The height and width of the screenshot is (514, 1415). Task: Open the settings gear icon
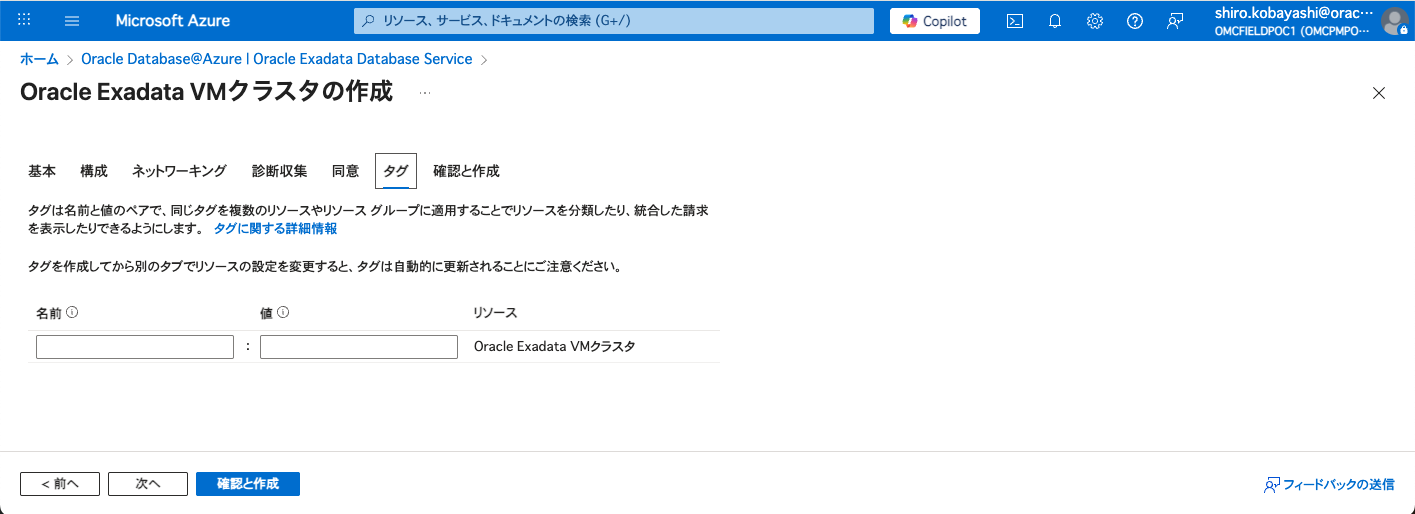[x=1095, y=21]
